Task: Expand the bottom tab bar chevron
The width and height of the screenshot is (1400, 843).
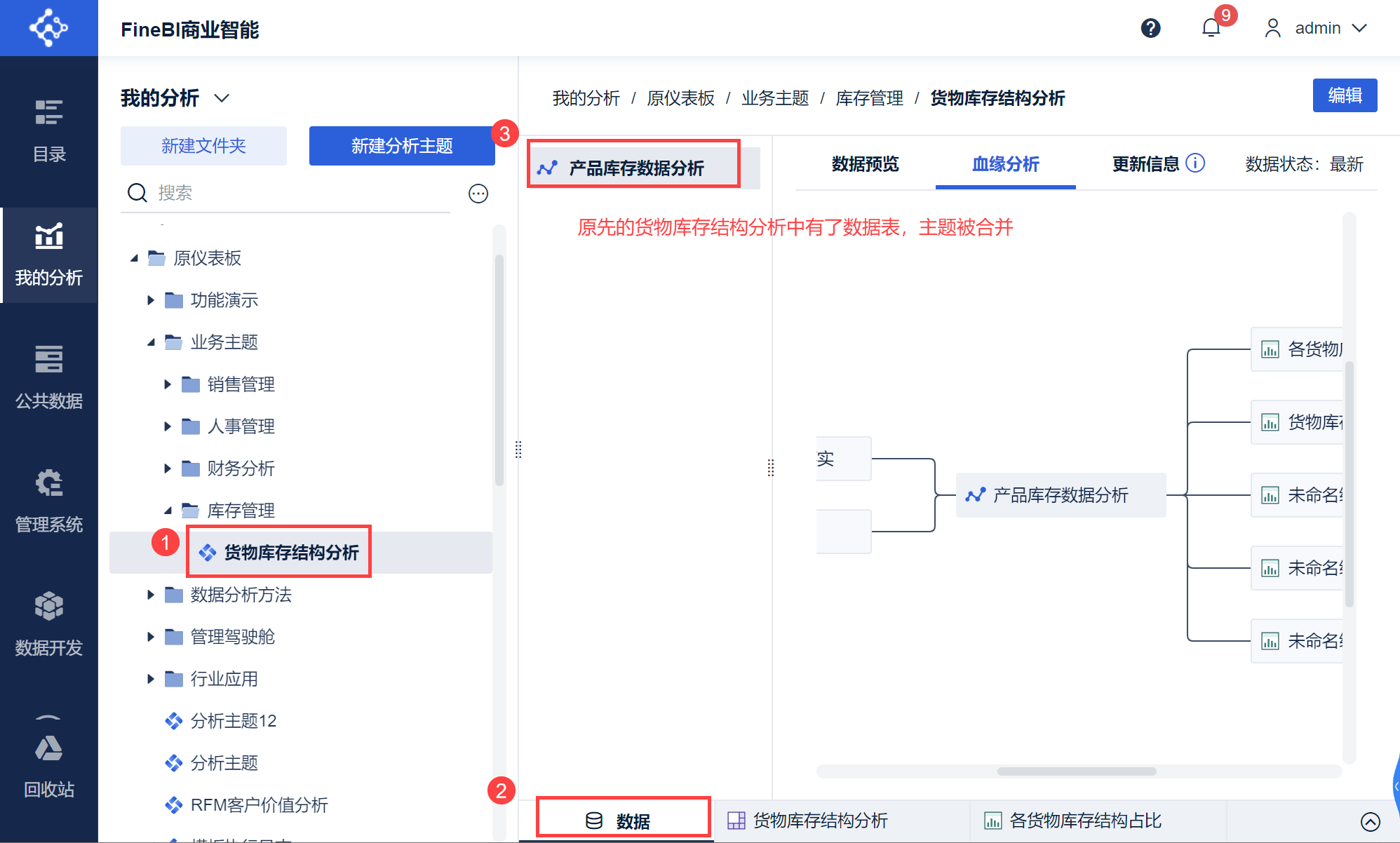Action: click(1371, 821)
